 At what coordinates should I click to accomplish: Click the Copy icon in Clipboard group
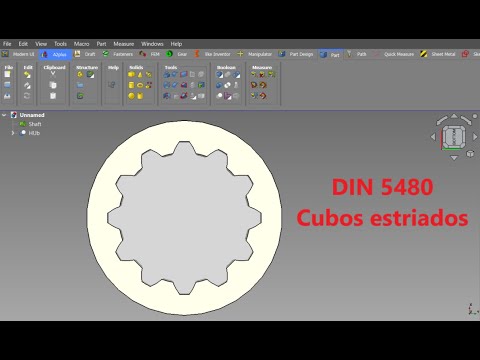(x=53, y=85)
